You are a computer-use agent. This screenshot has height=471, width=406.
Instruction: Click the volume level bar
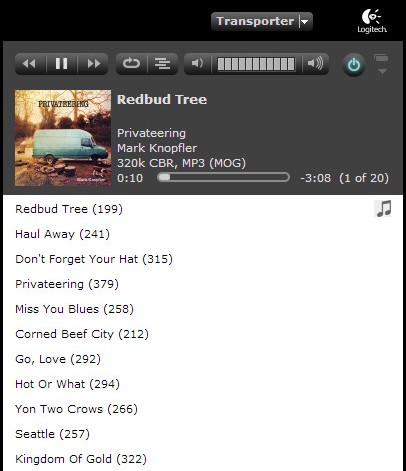tap(256, 64)
